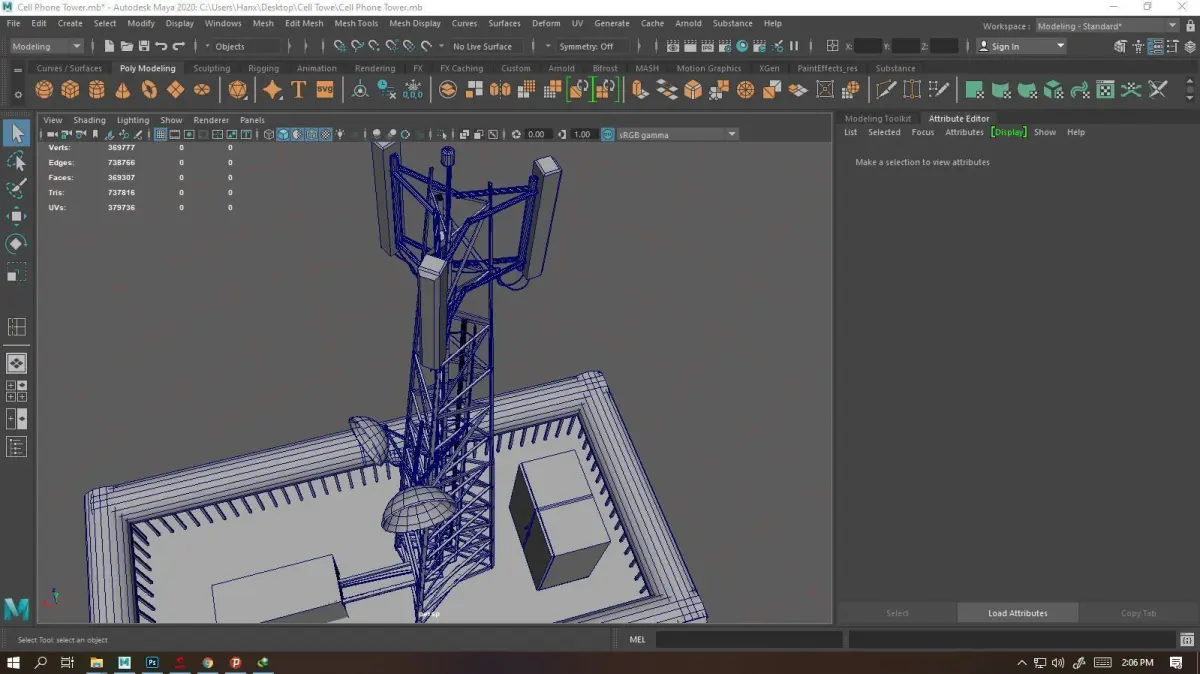The width and height of the screenshot is (1200, 674).
Task: Click the Copy Tab button
Action: click(x=1138, y=613)
